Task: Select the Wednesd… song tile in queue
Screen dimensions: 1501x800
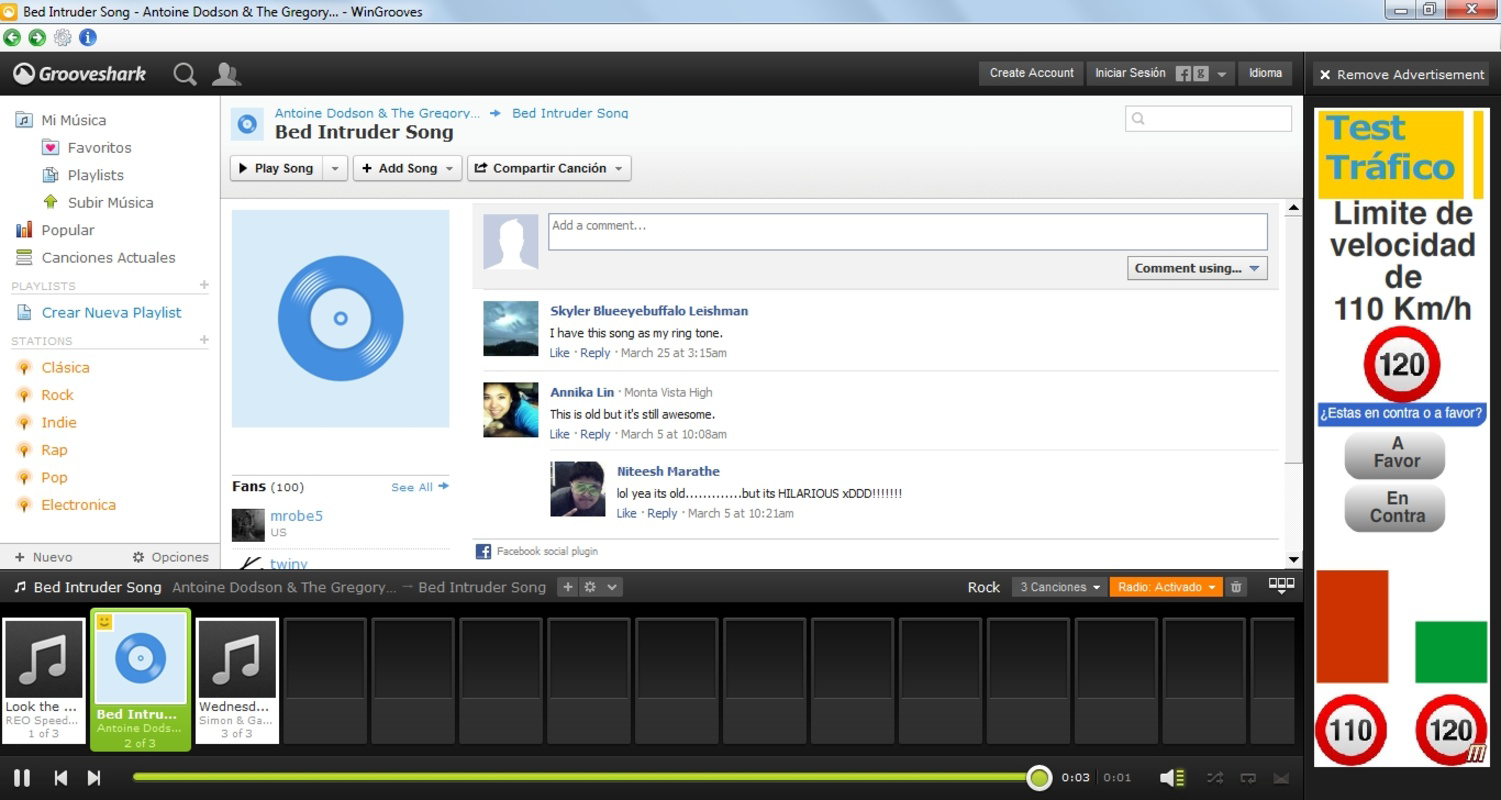Action: (x=237, y=680)
